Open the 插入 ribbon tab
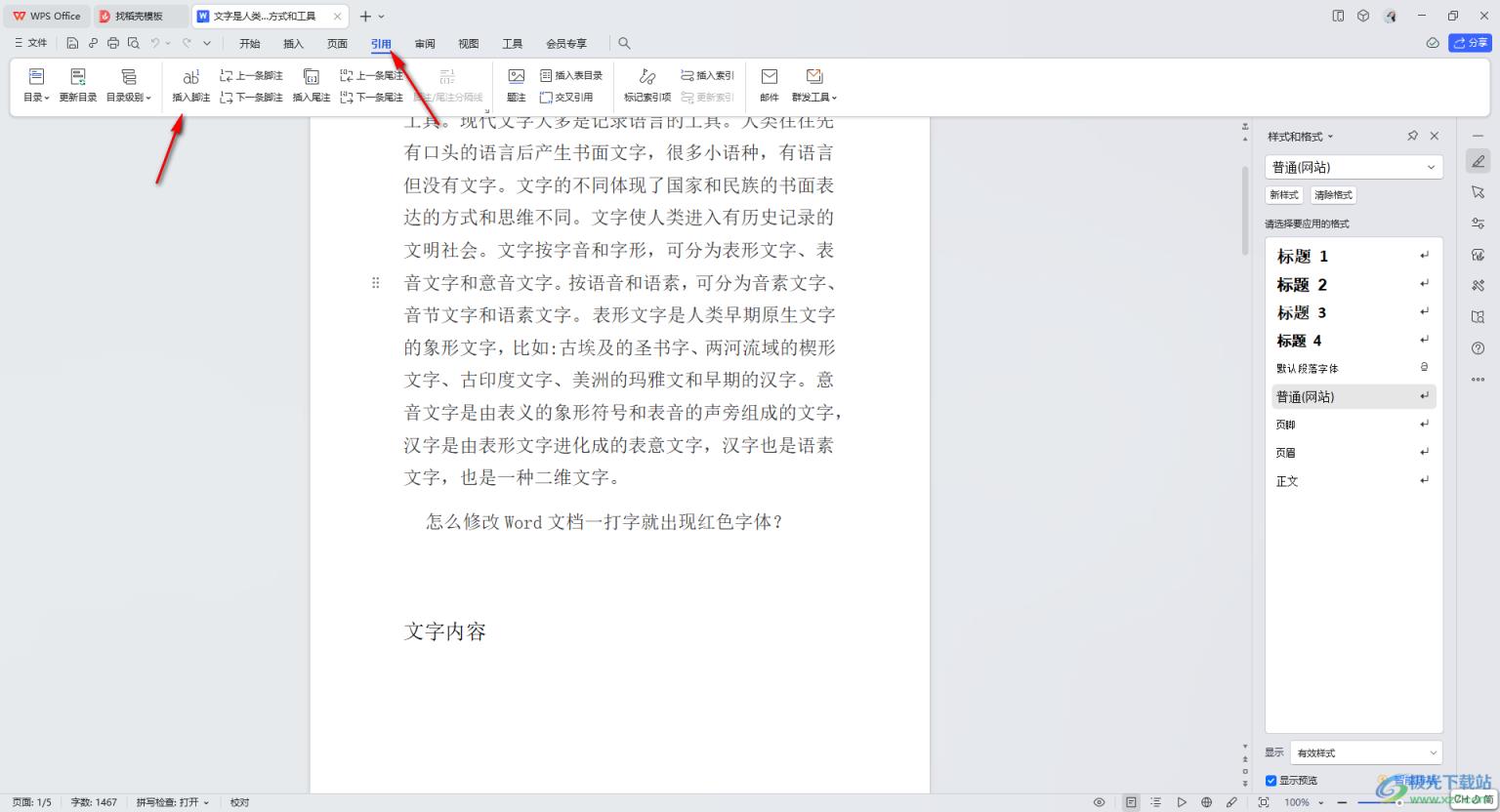 coord(294,43)
